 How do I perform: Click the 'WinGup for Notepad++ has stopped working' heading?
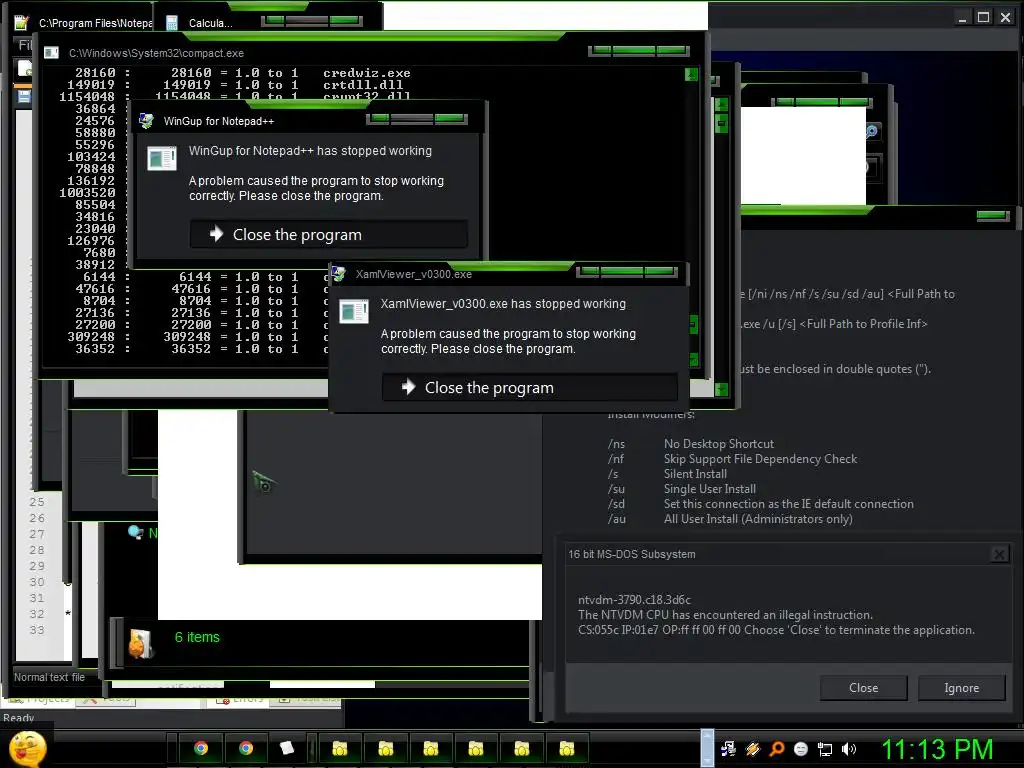[310, 151]
